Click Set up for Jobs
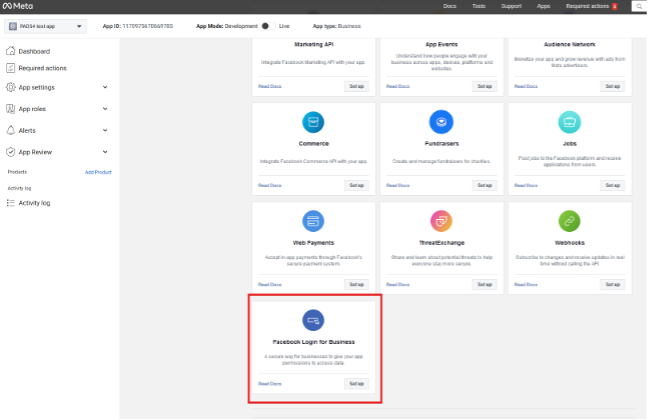The width and height of the screenshot is (648, 420). coord(612,186)
